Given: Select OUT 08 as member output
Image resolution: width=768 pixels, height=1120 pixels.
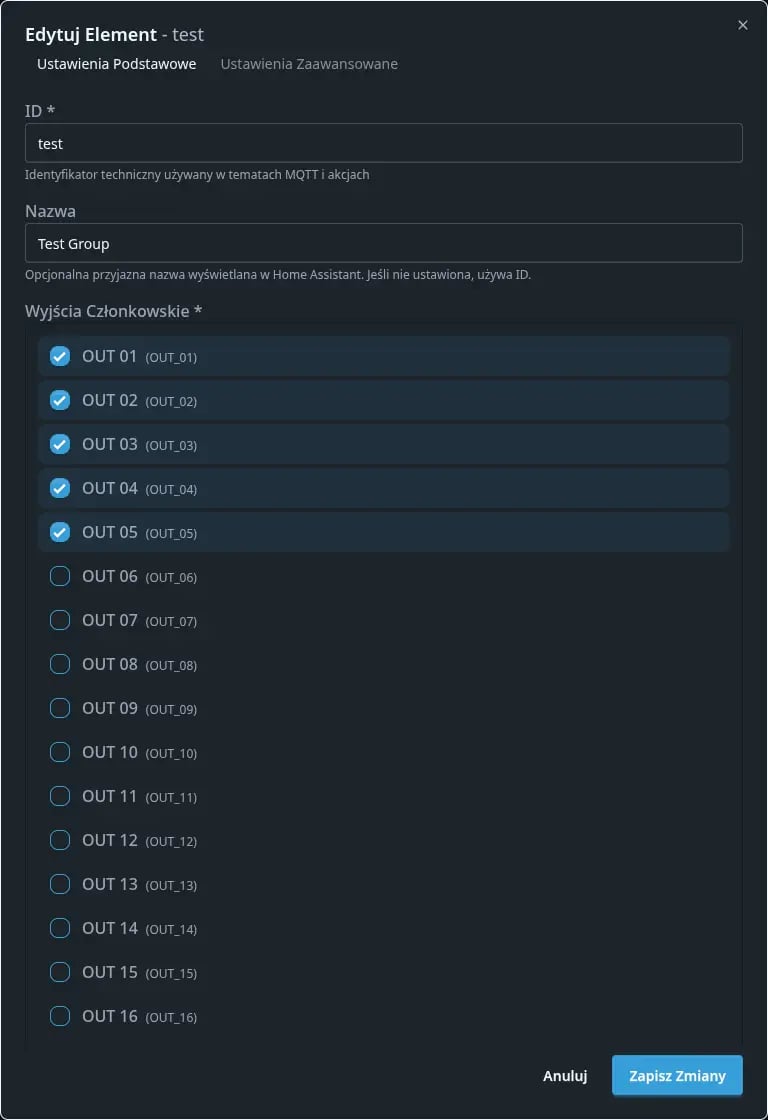Looking at the screenshot, I should click(59, 664).
